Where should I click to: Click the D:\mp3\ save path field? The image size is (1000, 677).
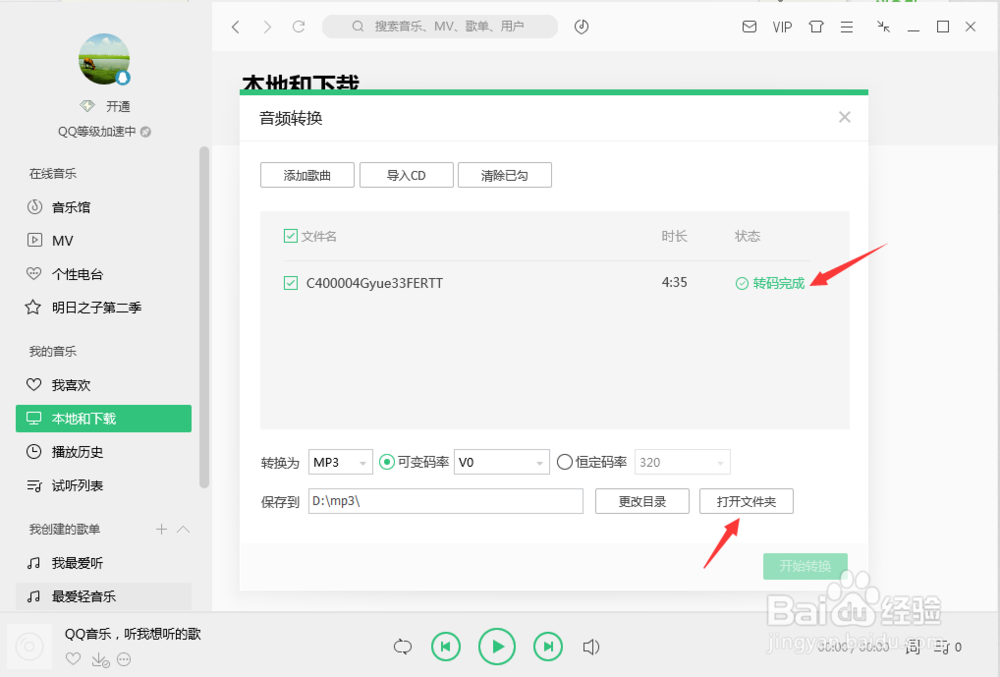click(x=445, y=501)
